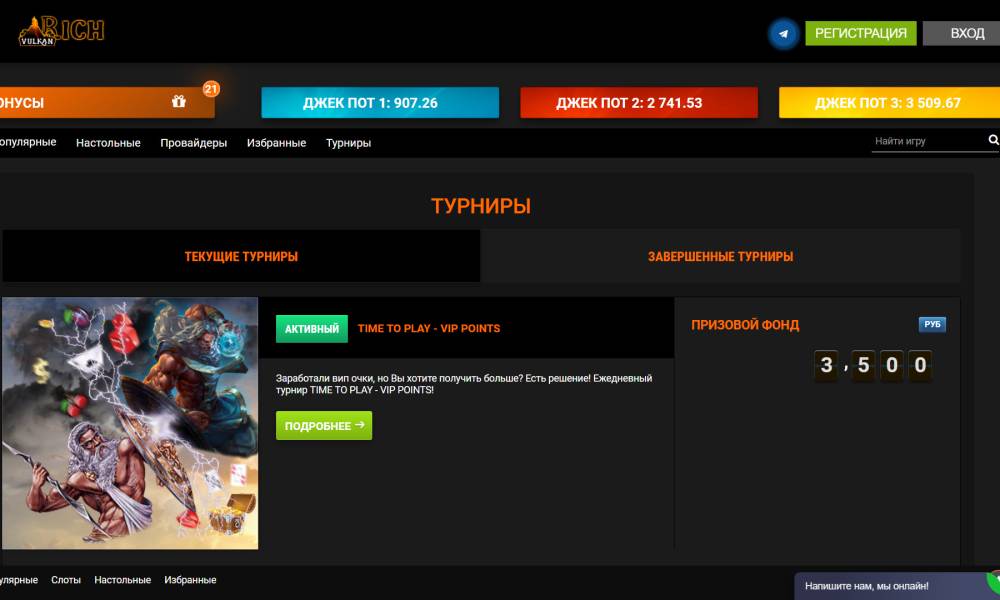Switch to Завершенные турниры tab
The width and height of the screenshot is (1000, 600).
[x=720, y=256]
